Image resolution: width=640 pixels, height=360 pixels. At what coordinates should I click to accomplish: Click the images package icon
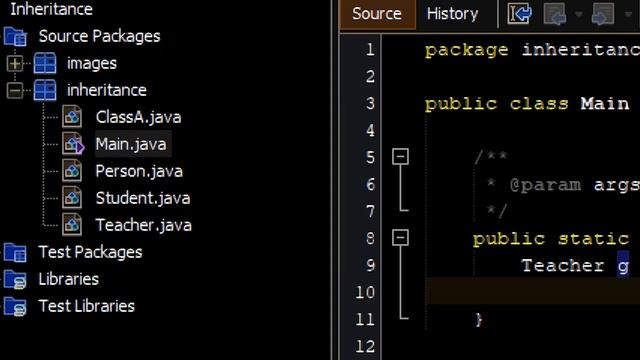(45, 63)
